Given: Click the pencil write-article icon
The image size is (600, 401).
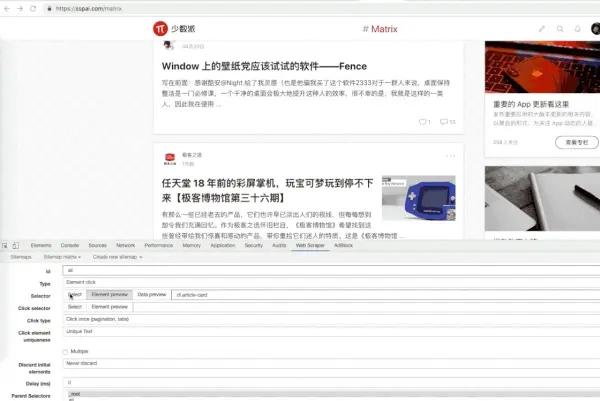Looking at the screenshot, I should point(542,29).
